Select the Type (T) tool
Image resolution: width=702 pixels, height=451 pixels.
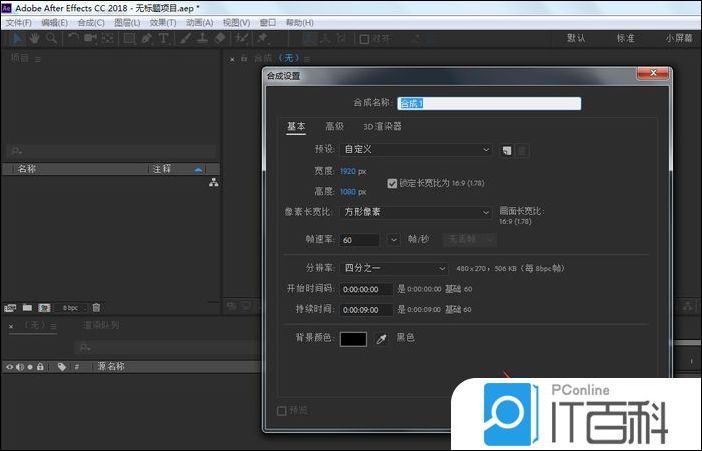coord(164,38)
